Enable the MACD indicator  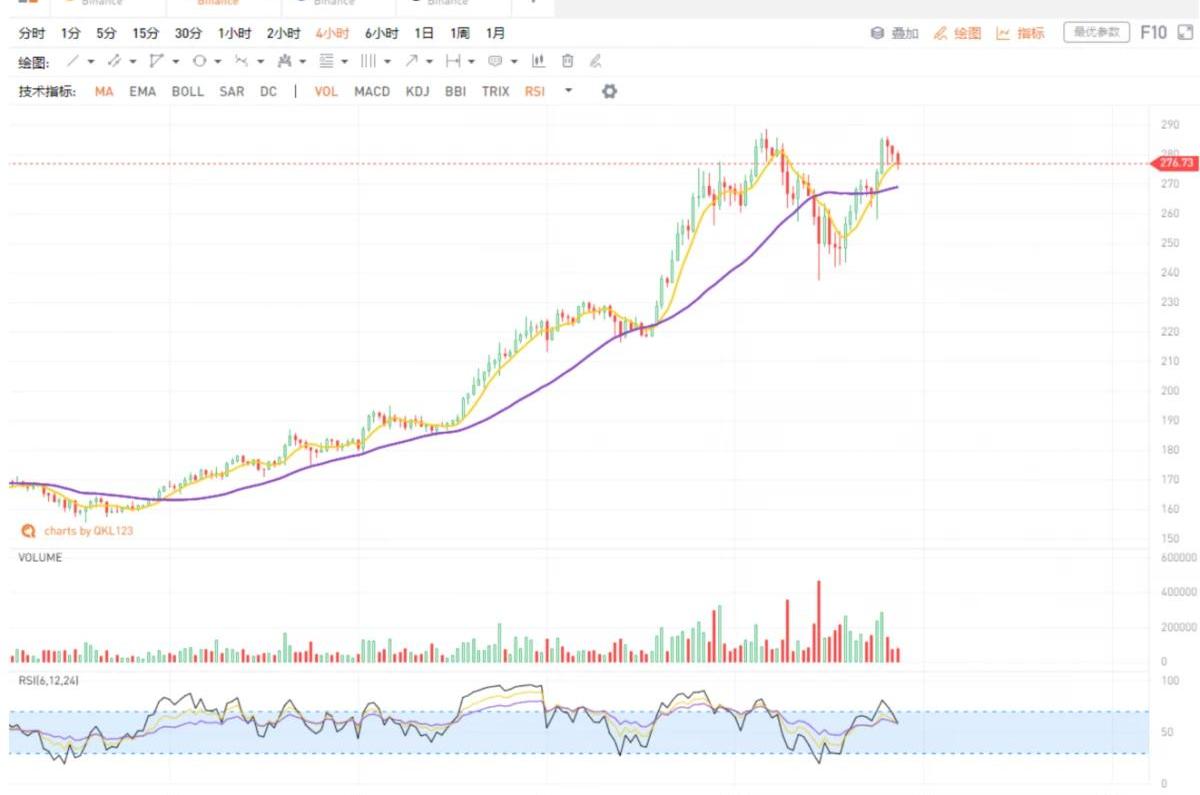[372, 91]
